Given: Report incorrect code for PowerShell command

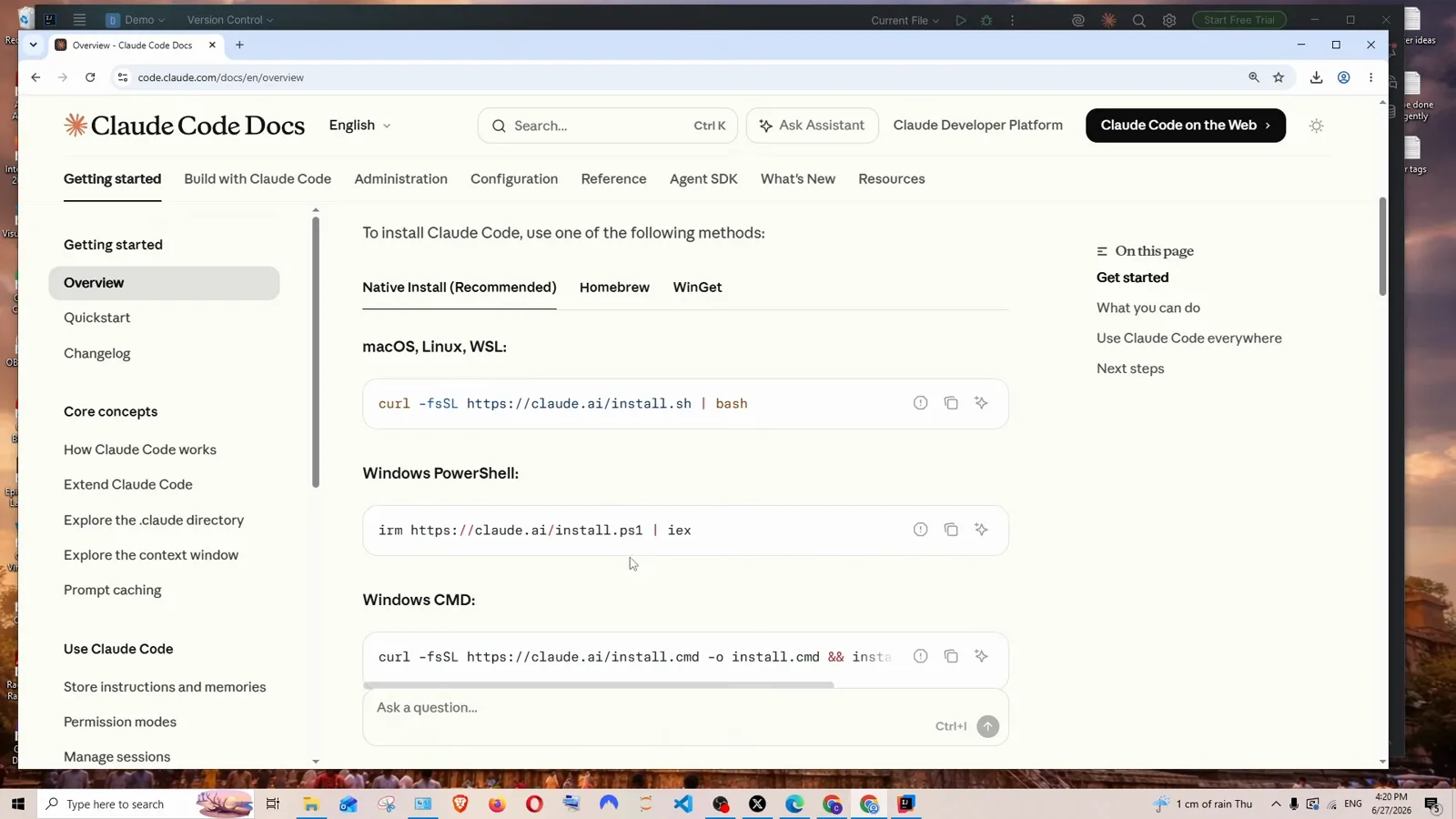Looking at the screenshot, I should click(x=921, y=530).
